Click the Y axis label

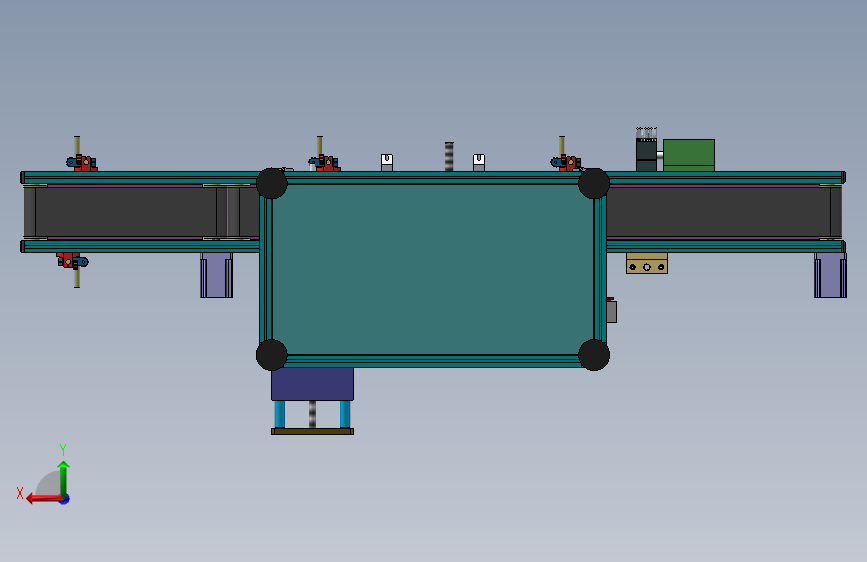click(63, 449)
